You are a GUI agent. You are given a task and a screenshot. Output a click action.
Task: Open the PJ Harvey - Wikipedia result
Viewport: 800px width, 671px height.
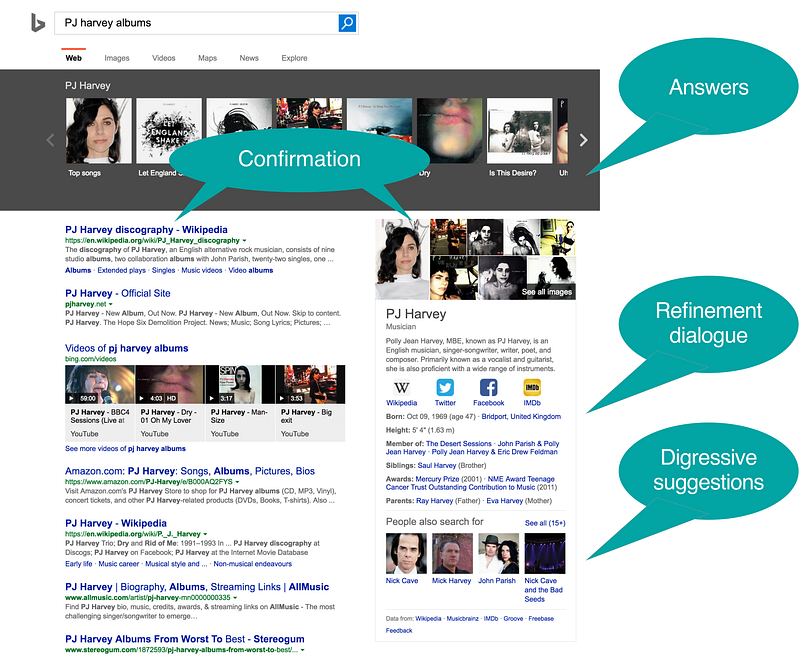[116, 524]
